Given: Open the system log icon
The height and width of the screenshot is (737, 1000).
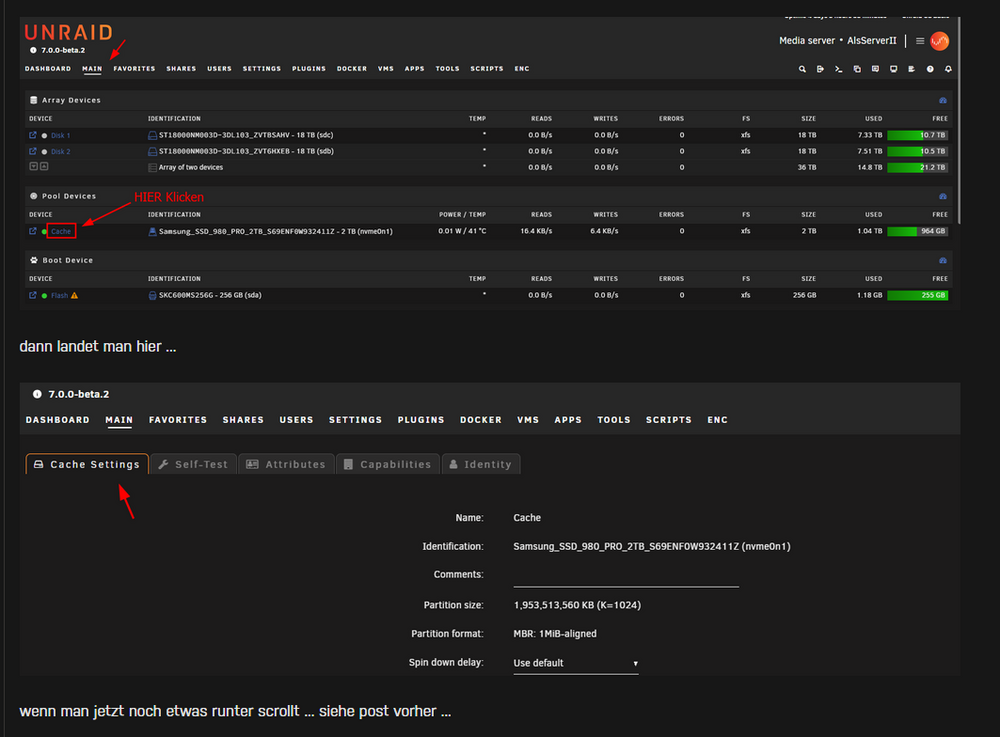Looking at the screenshot, I should tap(911, 69).
